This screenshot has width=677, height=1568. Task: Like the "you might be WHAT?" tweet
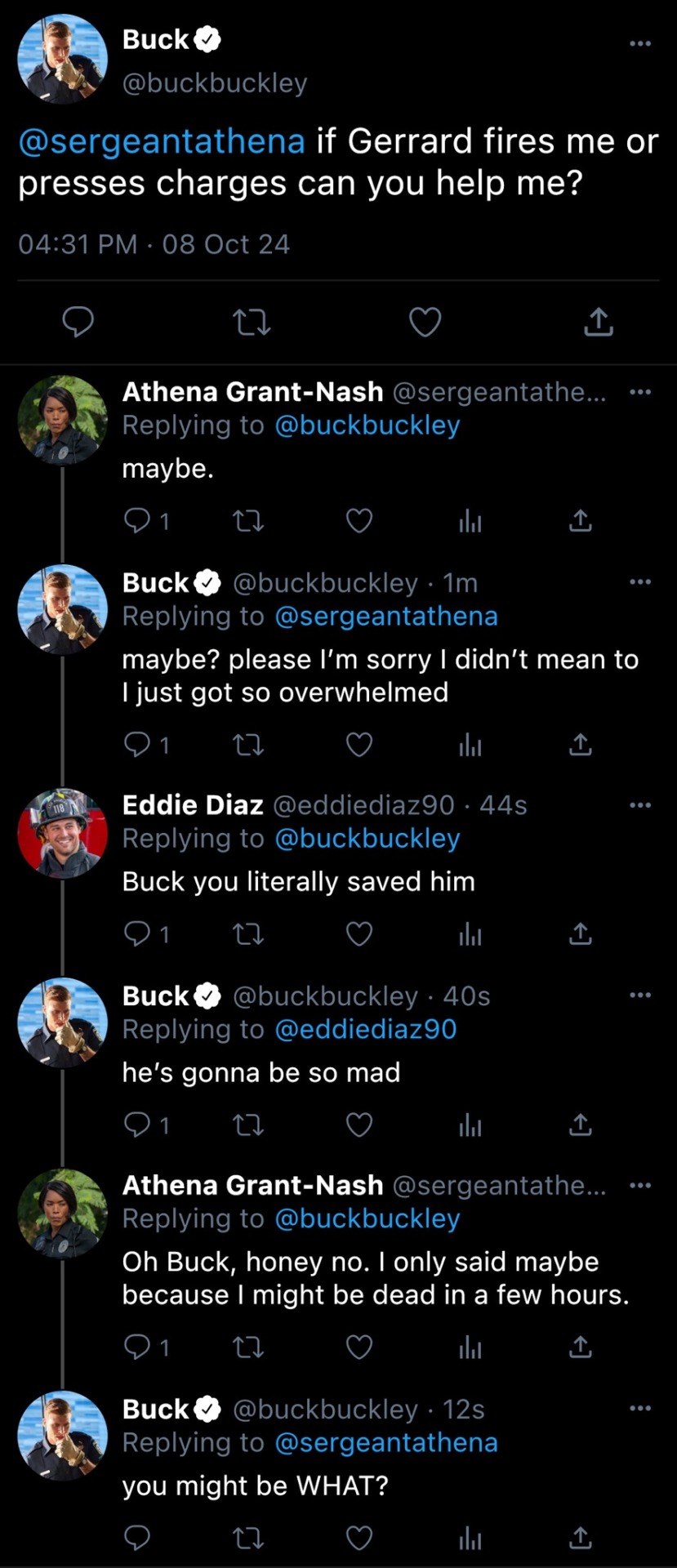(x=359, y=1539)
